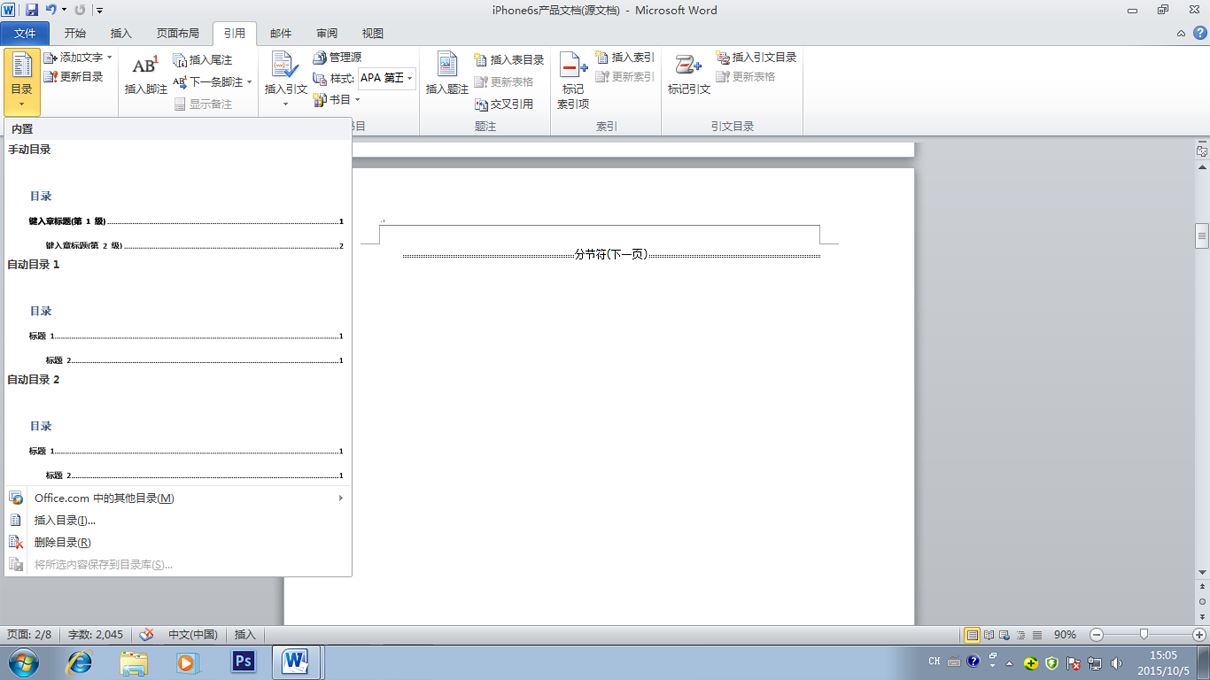Open the Customize Quick Access Toolbar dropdown
Screen dimensions: 1210x680
(99, 10)
